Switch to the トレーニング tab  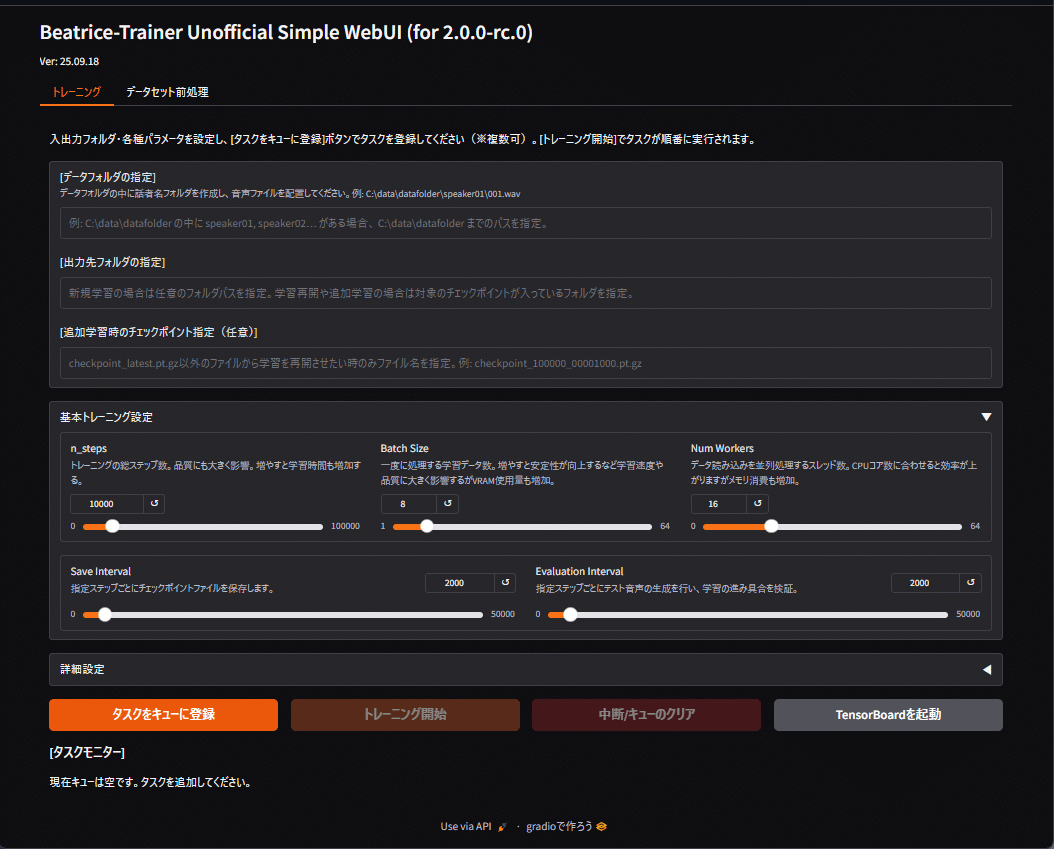tap(77, 92)
